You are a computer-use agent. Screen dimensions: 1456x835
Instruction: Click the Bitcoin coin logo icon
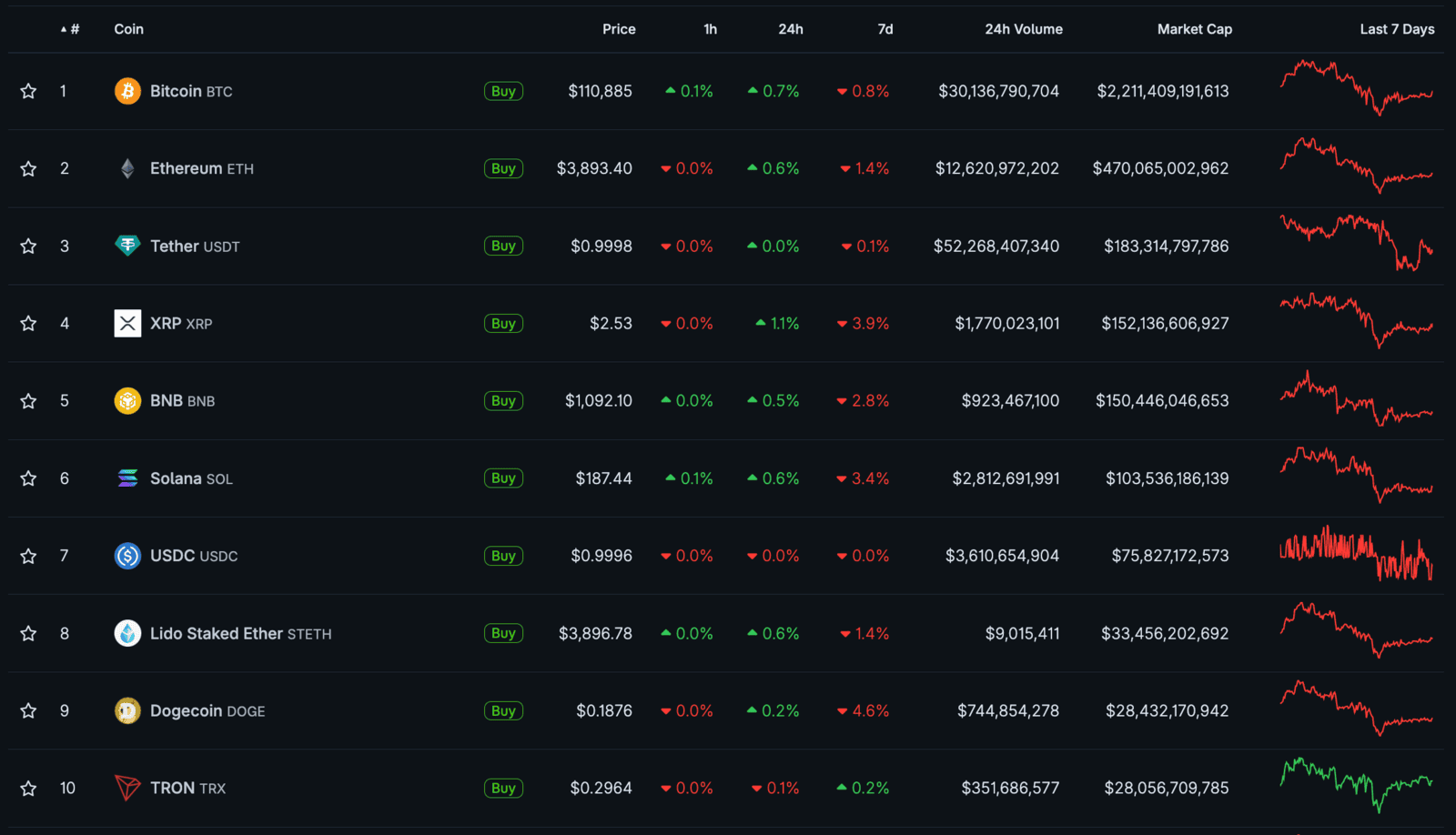127,91
